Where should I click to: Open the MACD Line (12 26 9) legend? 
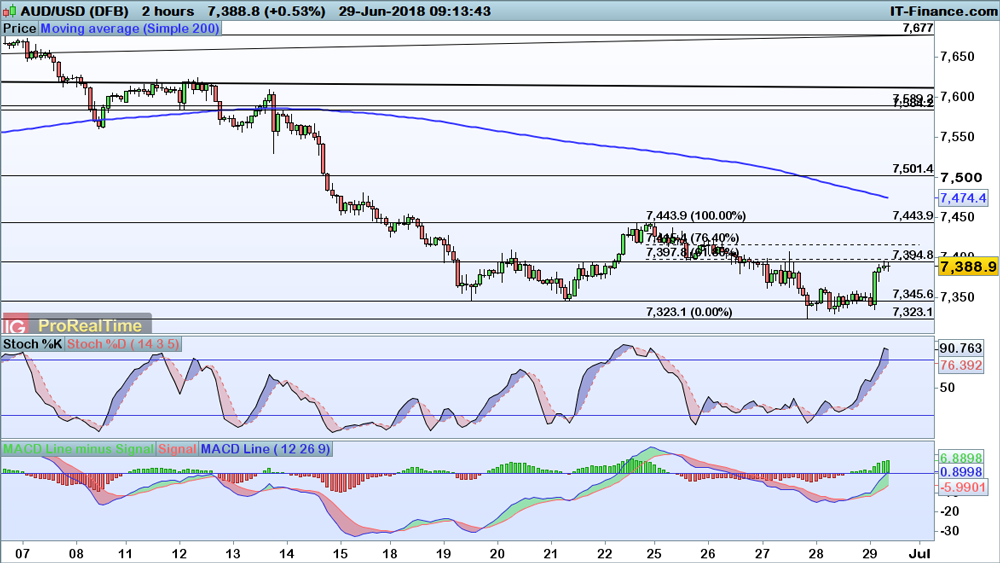tap(265, 449)
